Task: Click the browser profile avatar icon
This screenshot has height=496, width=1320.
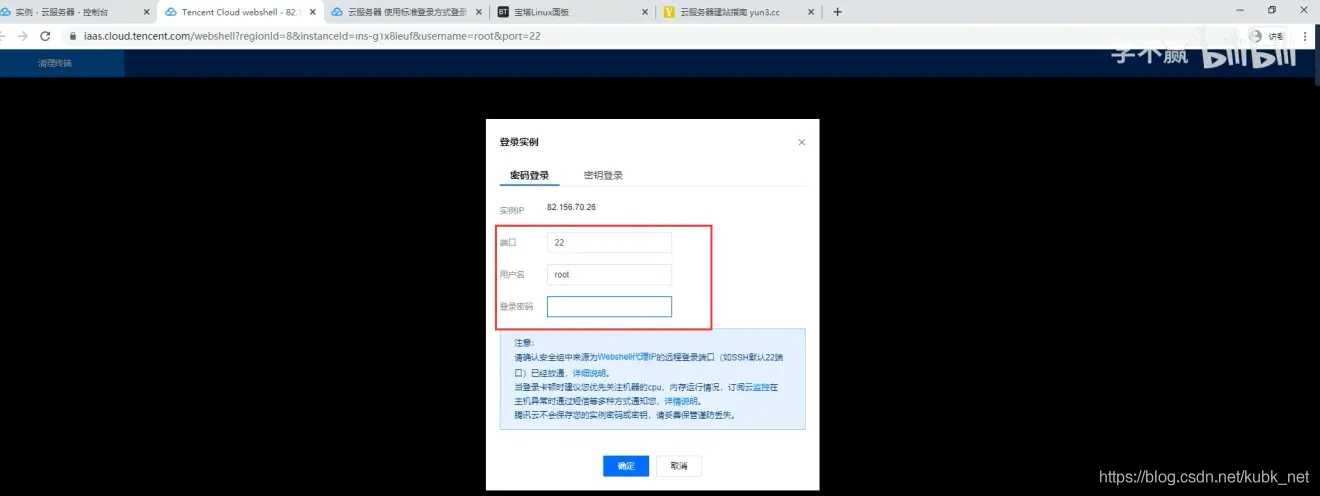Action: (x=1257, y=35)
